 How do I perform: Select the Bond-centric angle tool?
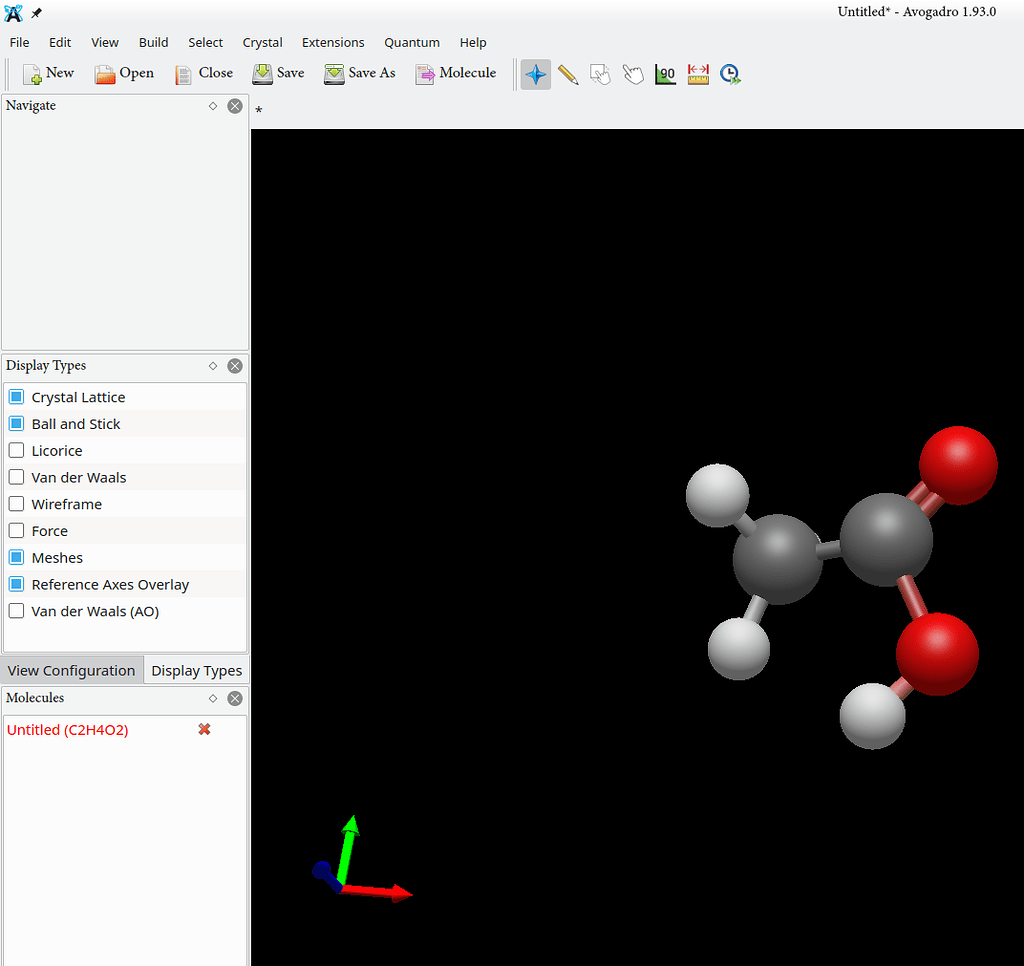pyautogui.click(x=665, y=74)
